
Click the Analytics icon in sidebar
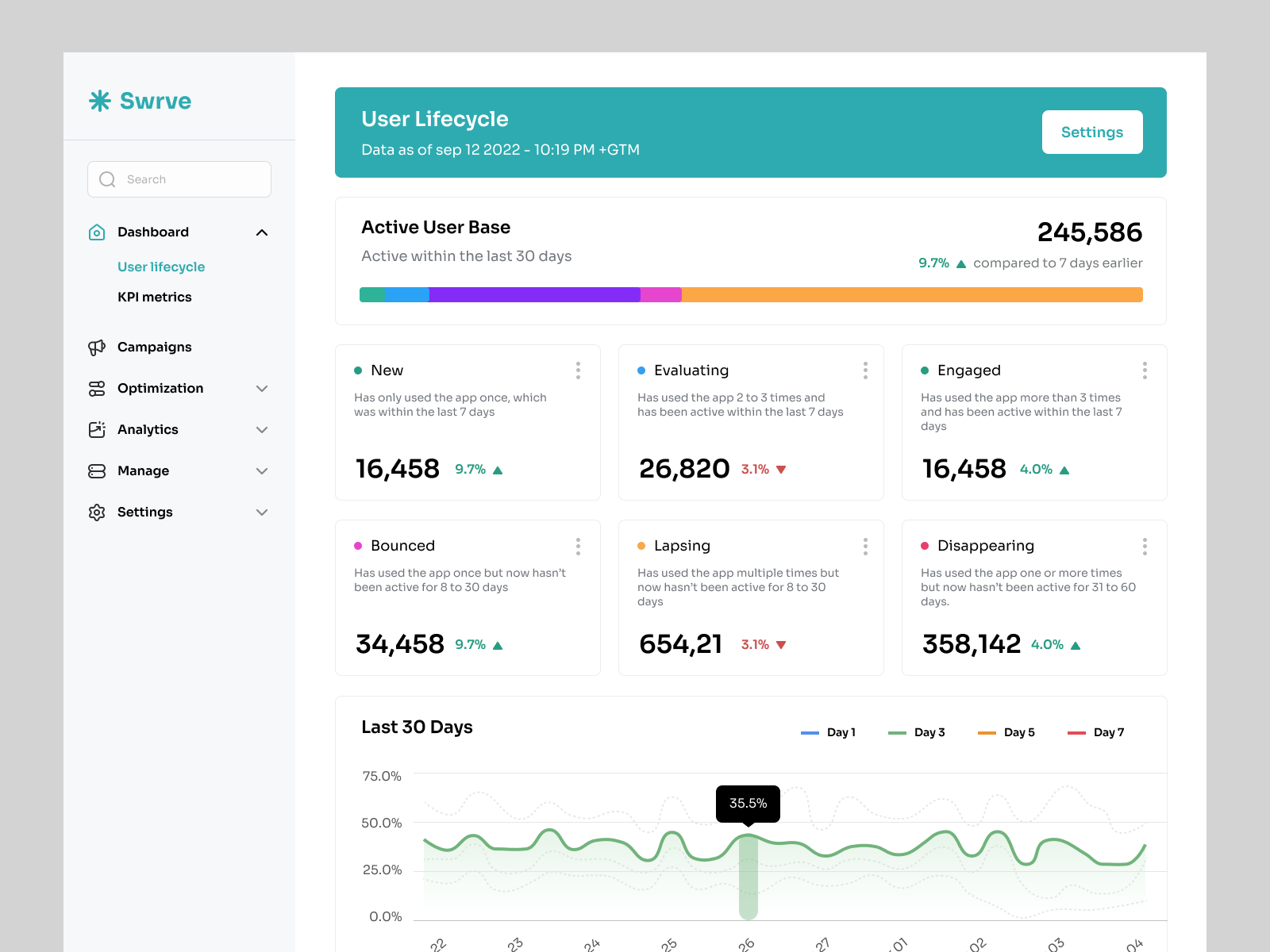96,429
